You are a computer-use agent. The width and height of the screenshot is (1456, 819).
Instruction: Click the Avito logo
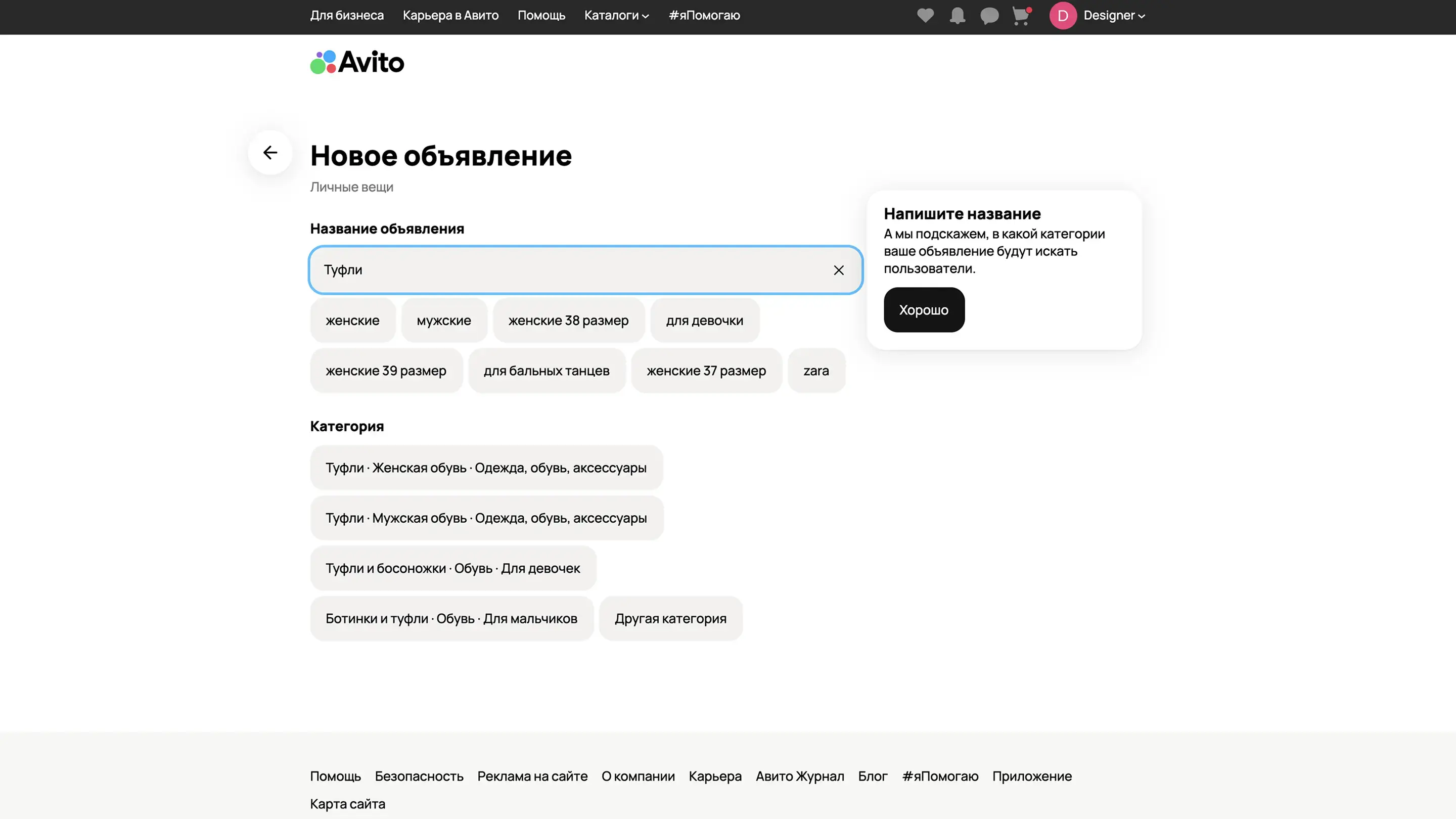pos(357,62)
